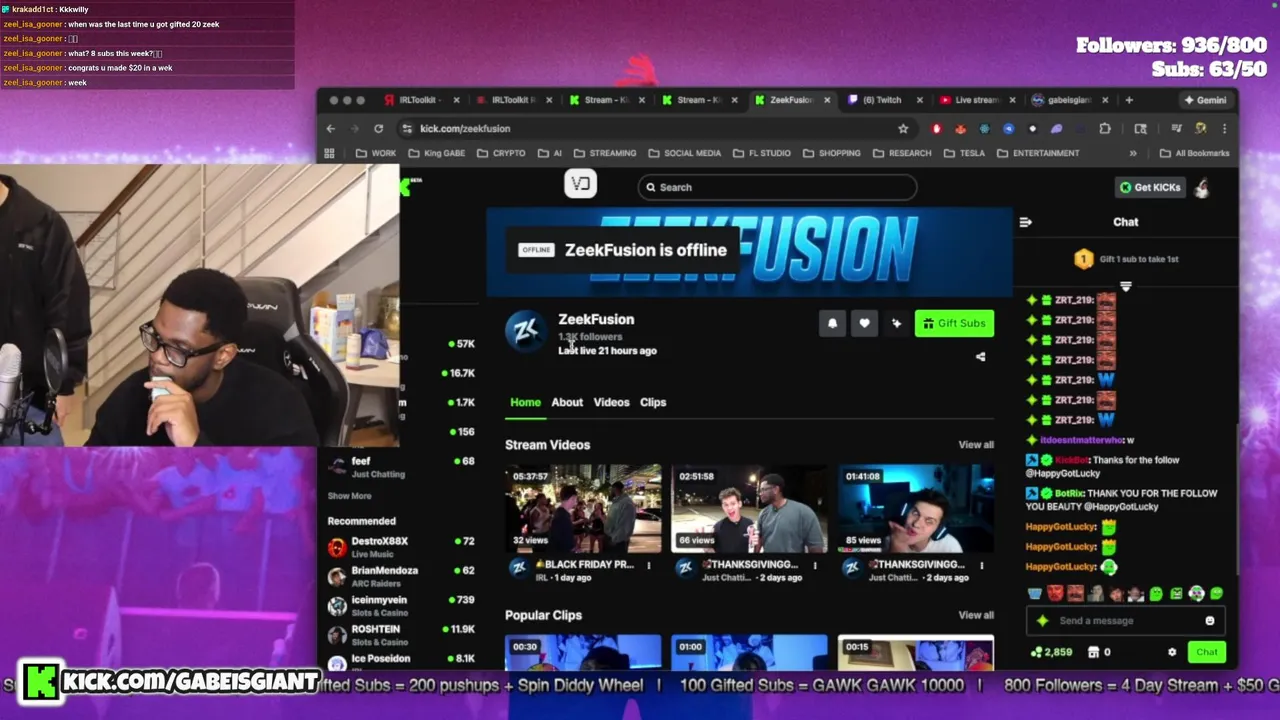Expand the gift leaderboard arrow
The width and height of the screenshot is (1280, 720).
(x=1126, y=287)
